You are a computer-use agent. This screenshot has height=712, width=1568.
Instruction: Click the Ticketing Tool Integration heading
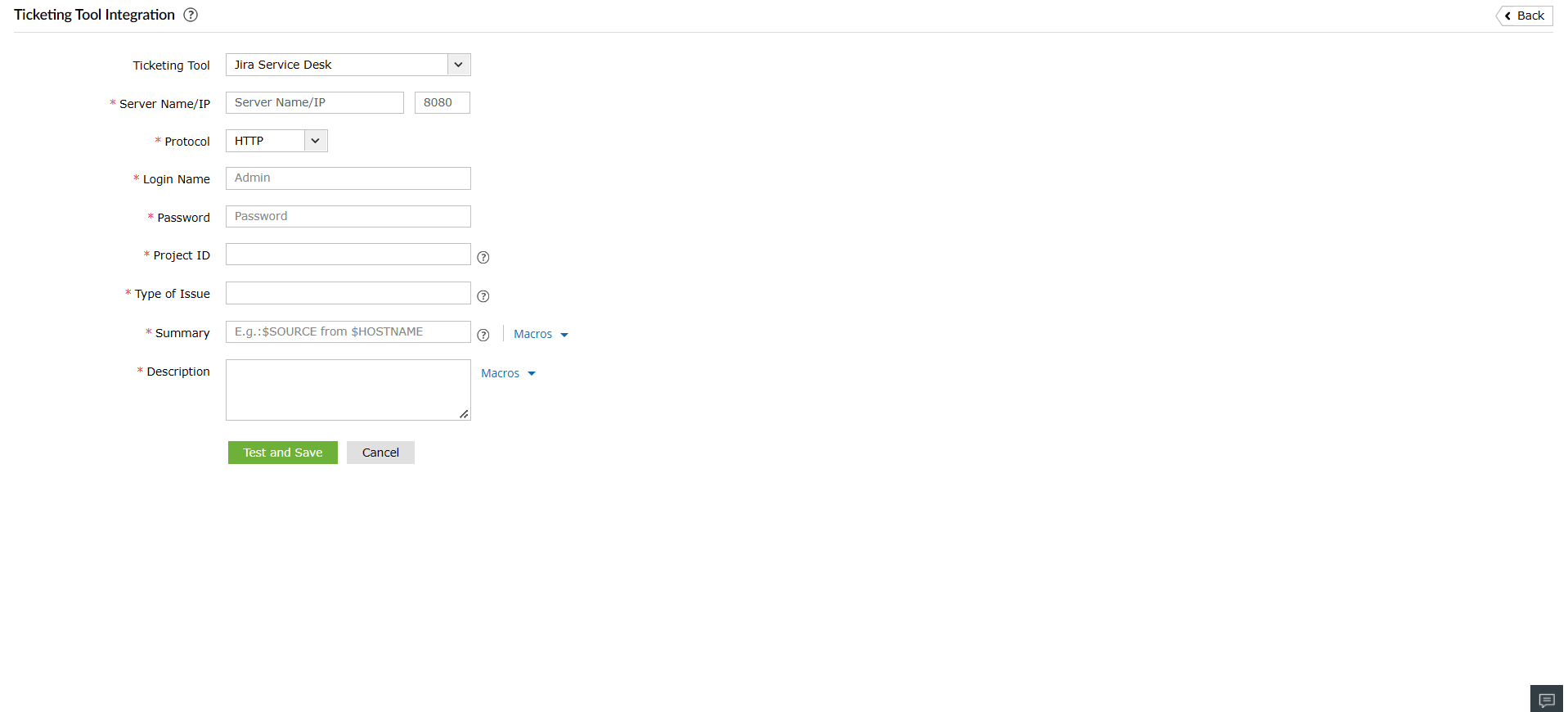click(x=94, y=15)
